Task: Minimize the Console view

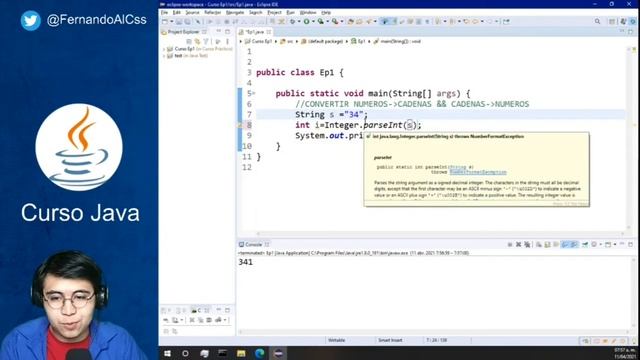Action: point(622,244)
